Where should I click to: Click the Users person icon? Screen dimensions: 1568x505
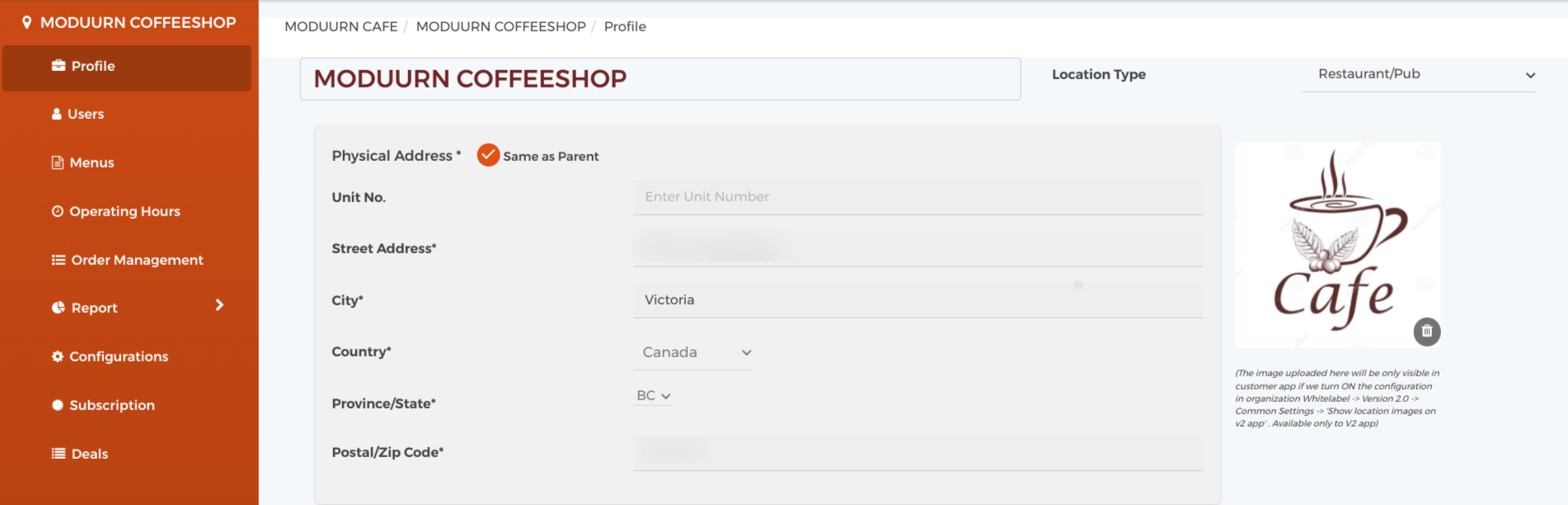[57, 114]
